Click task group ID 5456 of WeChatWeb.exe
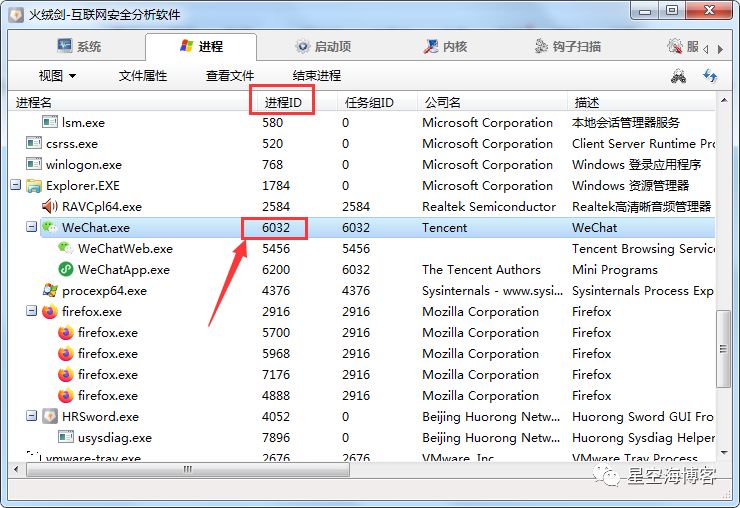This screenshot has width=740, height=508. click(x=356, y=249)
